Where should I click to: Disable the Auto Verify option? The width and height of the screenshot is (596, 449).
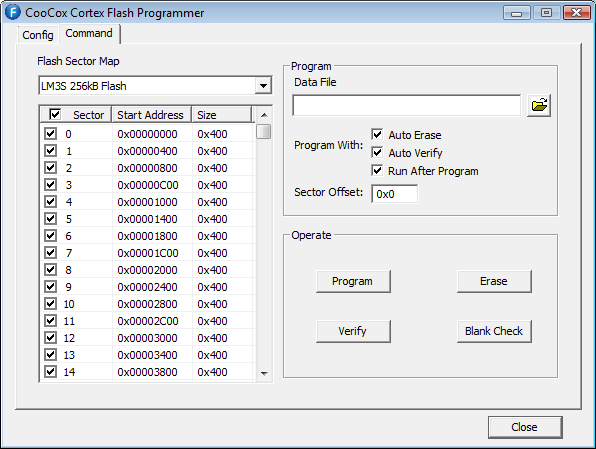pyautogui.click(x=377, y=152)
